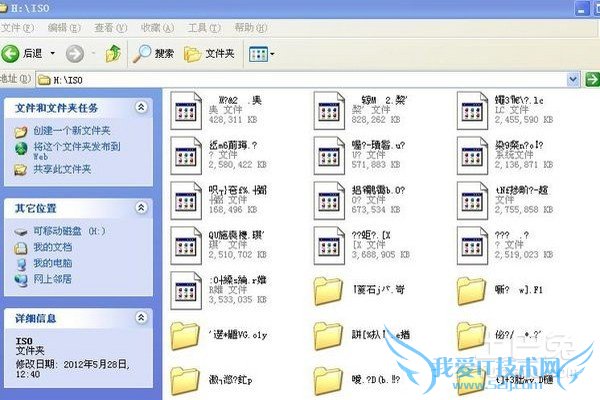Select the file icon sized 168,496 KB
This screenshot has height=400, width=600.
pyautogui.click(x=186, y=201)
